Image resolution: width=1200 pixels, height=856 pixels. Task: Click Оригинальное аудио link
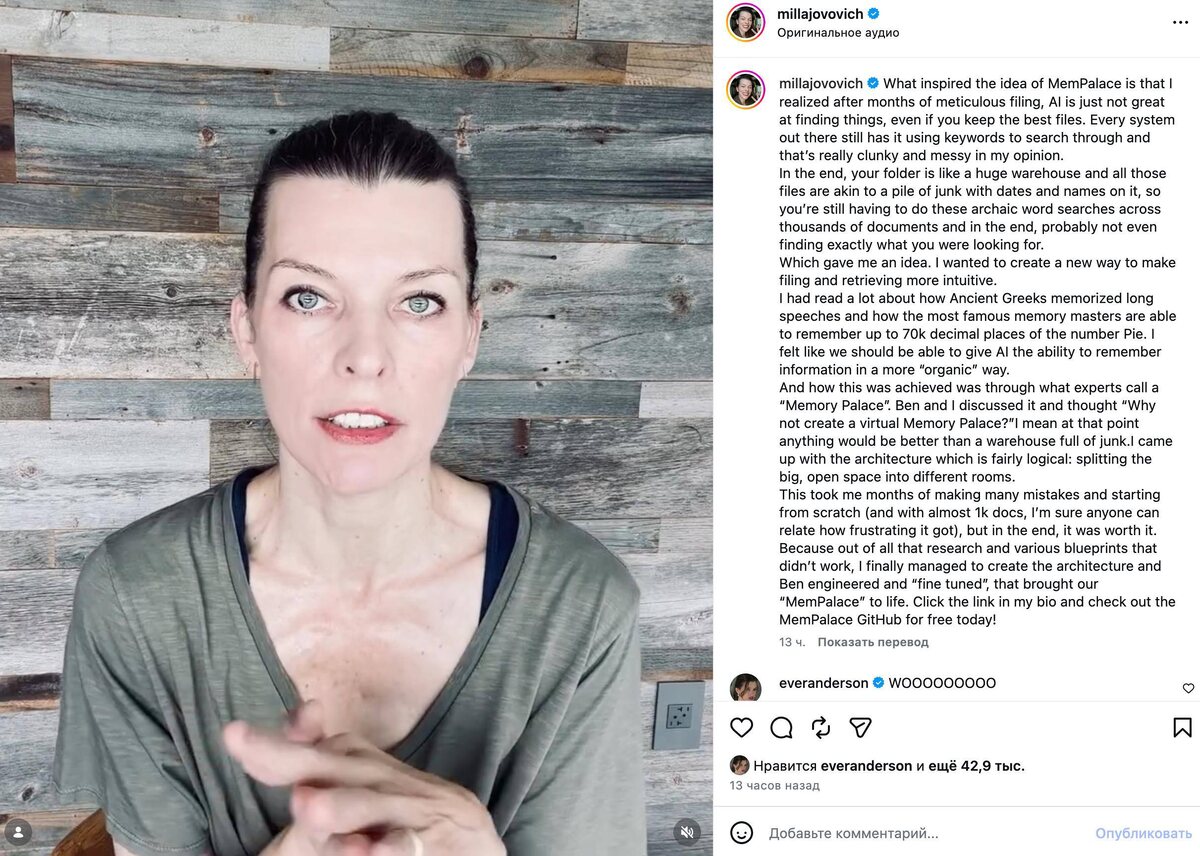coord(838,32)
